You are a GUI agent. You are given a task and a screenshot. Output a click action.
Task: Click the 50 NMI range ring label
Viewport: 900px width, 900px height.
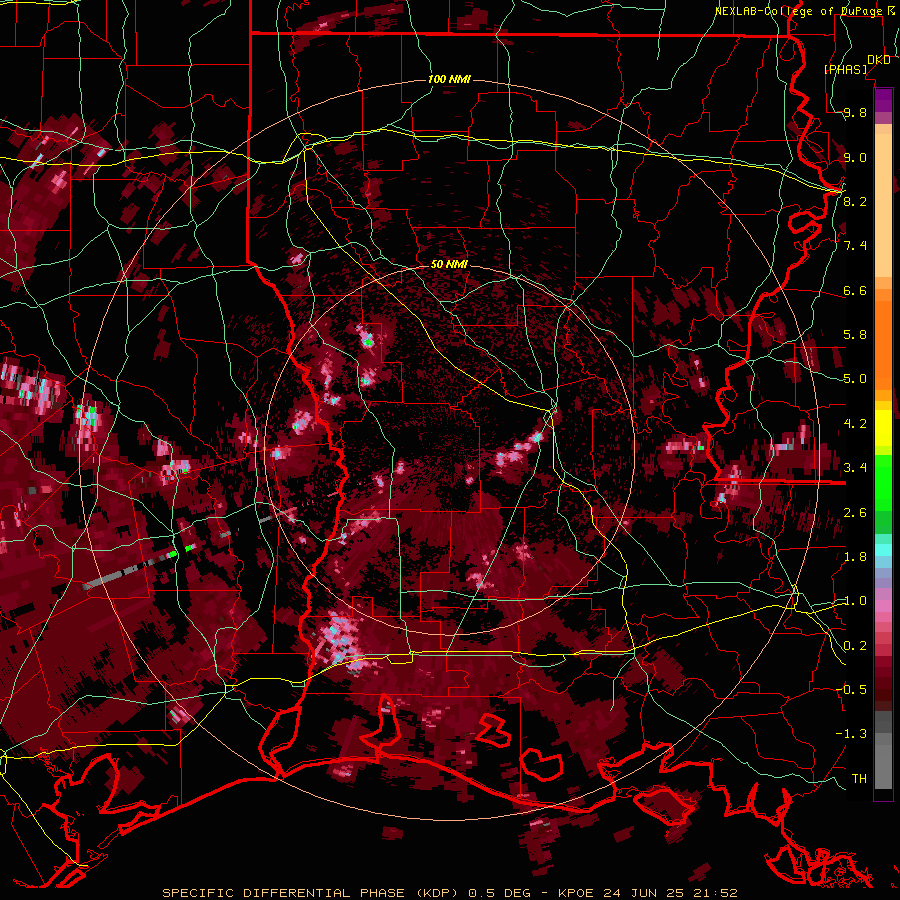pyautogui.click(x=449, y=264)
